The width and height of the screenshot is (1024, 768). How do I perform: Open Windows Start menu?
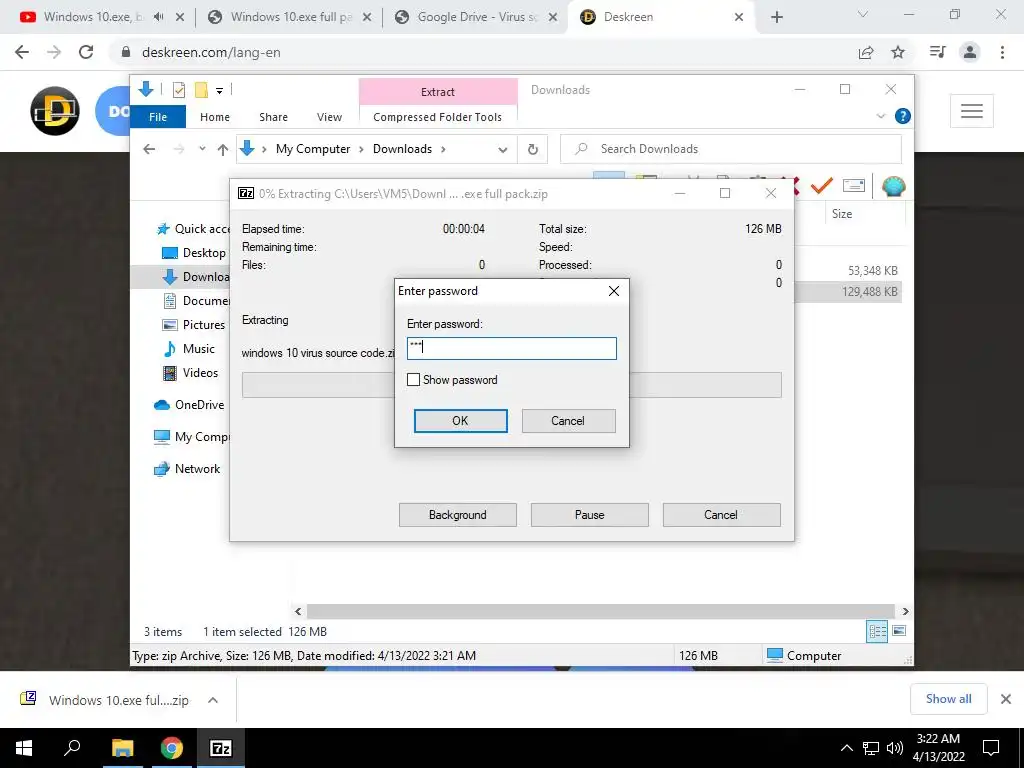click(24, 748)
